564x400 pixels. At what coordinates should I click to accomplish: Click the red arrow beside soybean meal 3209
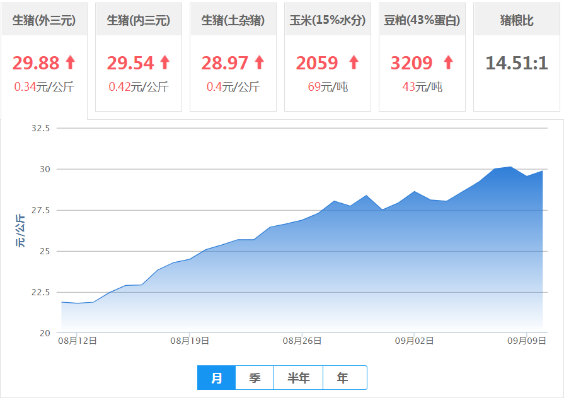coord(448,62)
